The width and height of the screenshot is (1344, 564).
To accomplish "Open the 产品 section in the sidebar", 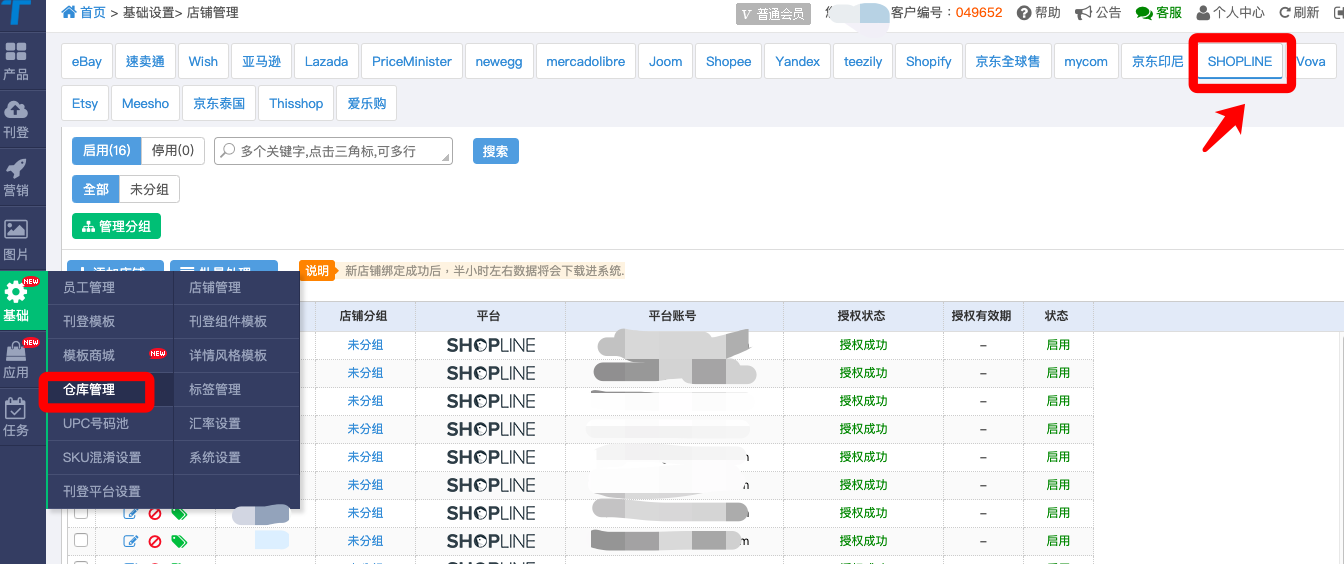I will click(x=16, y=61).
